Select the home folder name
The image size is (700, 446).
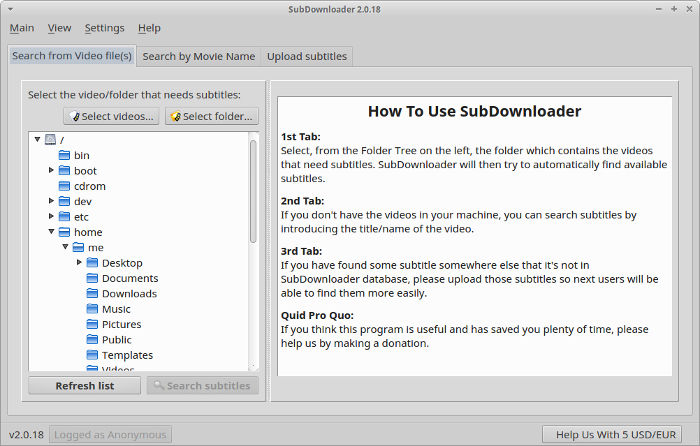pos(88,232)
